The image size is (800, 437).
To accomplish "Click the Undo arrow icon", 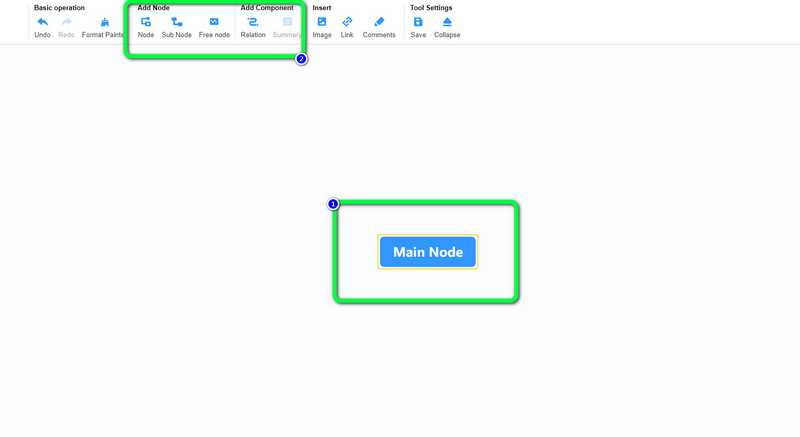I will coord(42,22).
